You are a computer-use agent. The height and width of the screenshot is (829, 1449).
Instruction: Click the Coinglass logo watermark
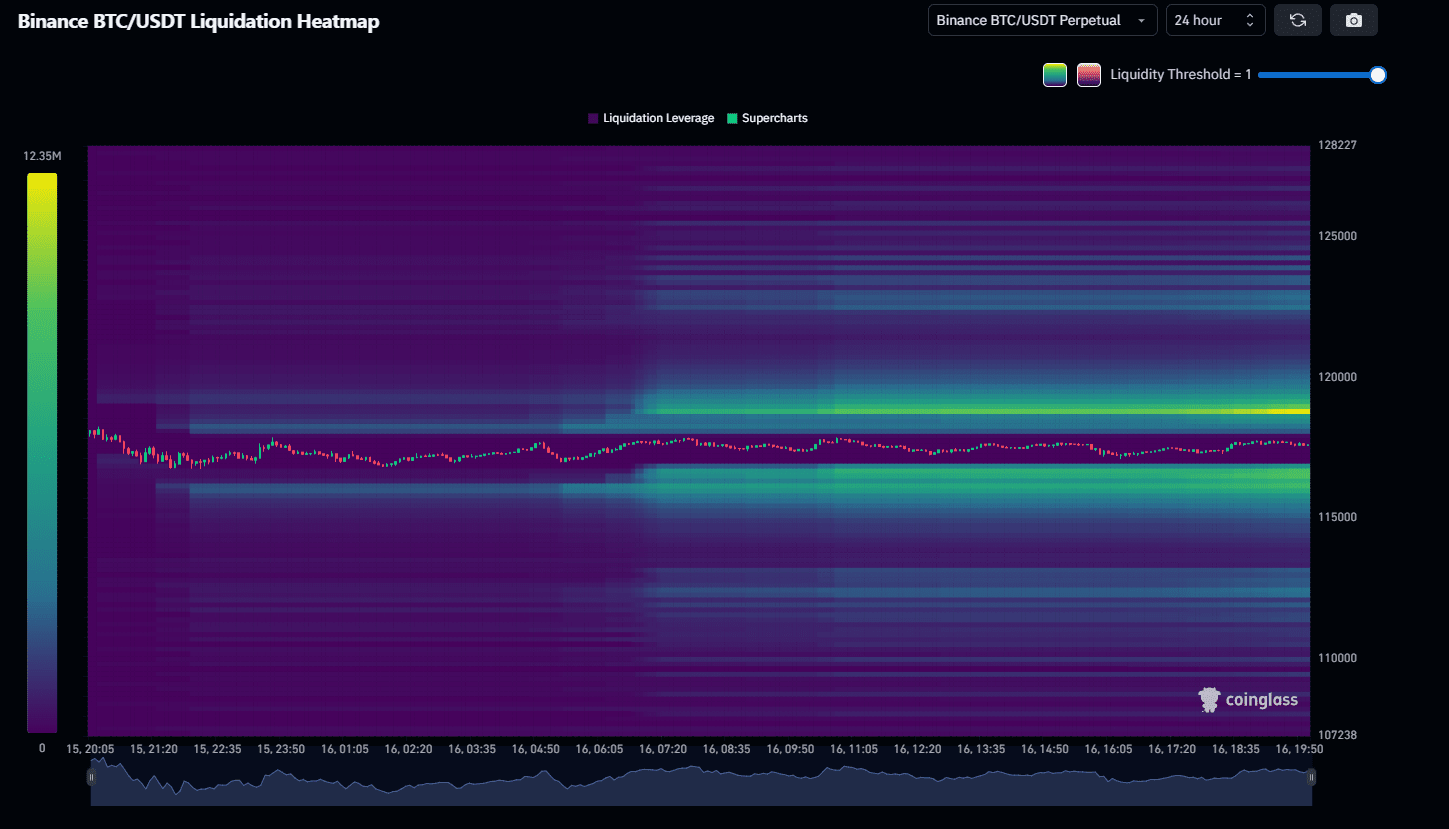click(1248, 699)
